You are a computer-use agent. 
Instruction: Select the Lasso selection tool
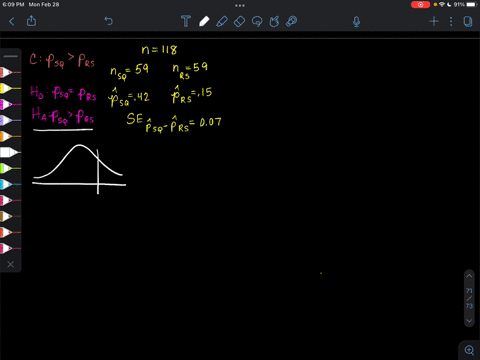point(257,22)
